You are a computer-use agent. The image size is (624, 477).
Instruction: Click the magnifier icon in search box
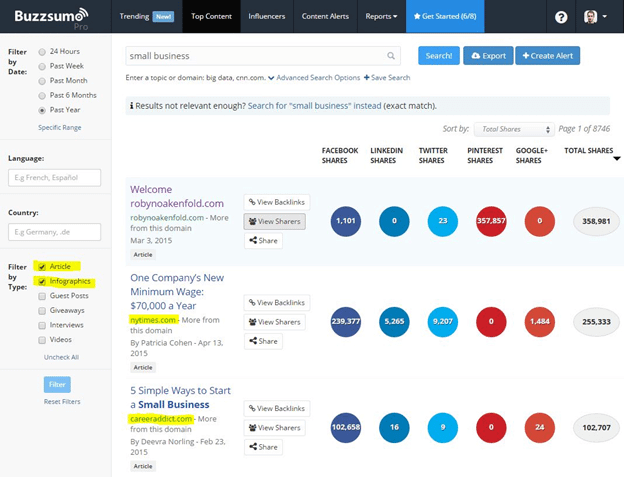pyautogui.click(x=391, y=56)
